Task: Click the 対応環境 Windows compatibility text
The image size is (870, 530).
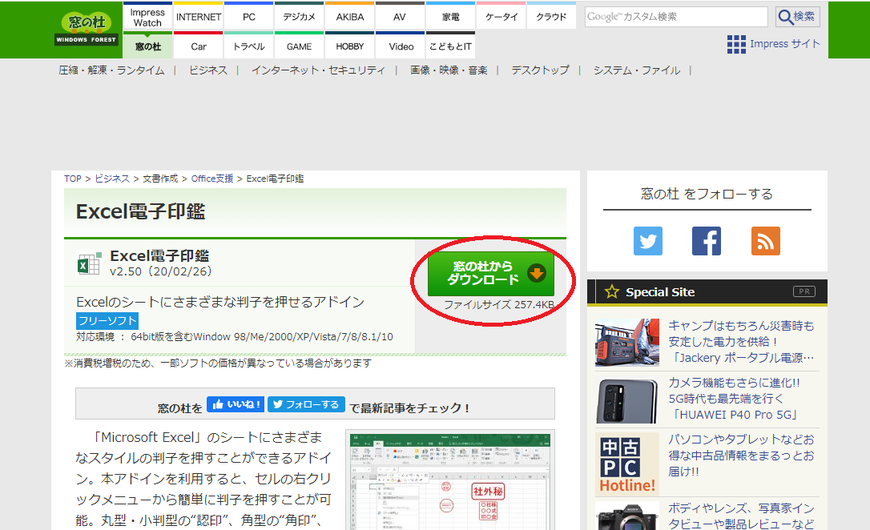Action: click(x=234, y=337)
